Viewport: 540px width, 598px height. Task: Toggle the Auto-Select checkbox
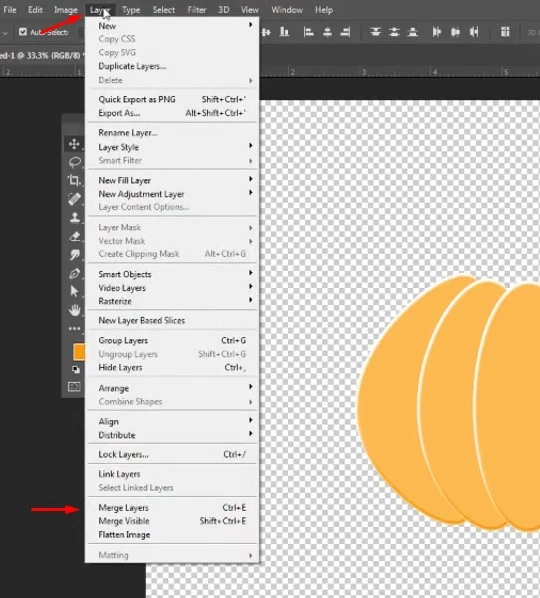pyautogui.click(x=23, y=32)
